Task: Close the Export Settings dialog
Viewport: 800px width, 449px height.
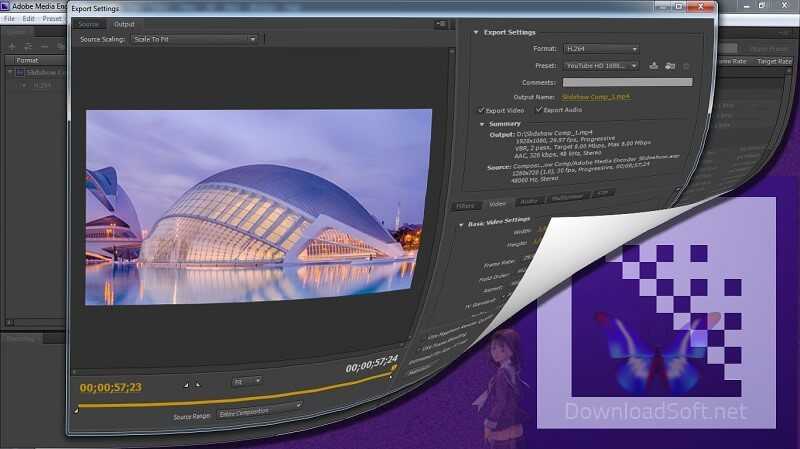Action: pyautogui.click(x=701, y=7)
